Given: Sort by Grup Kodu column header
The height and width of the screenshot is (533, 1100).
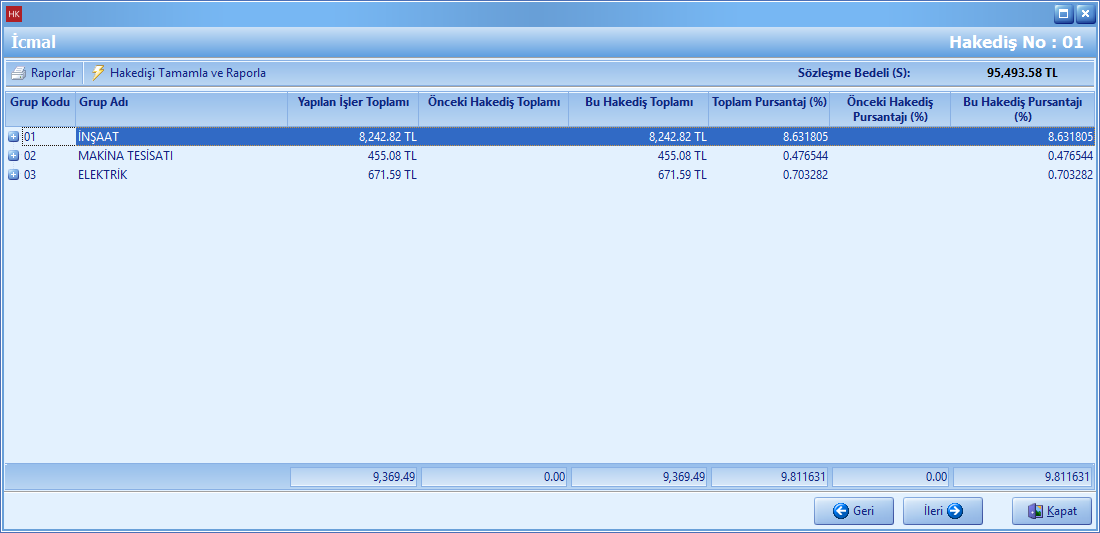Looking at the screenshot, I should 40,102.
